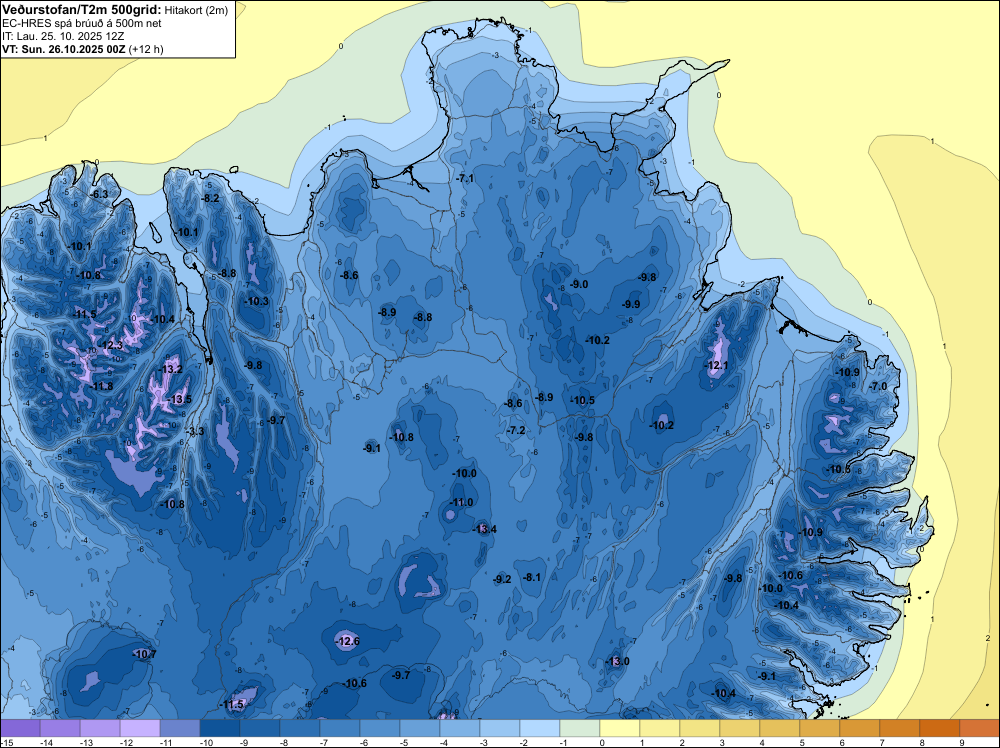Image resolution: width=1000 pixels, height=748 pixels.
Task: Click the -8.2 temperature label
Action: (209, 198)
